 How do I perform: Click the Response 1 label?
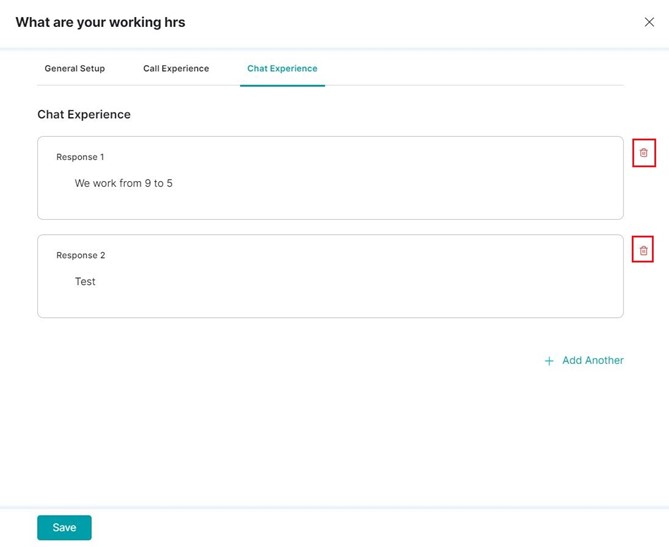pos(80,157)
